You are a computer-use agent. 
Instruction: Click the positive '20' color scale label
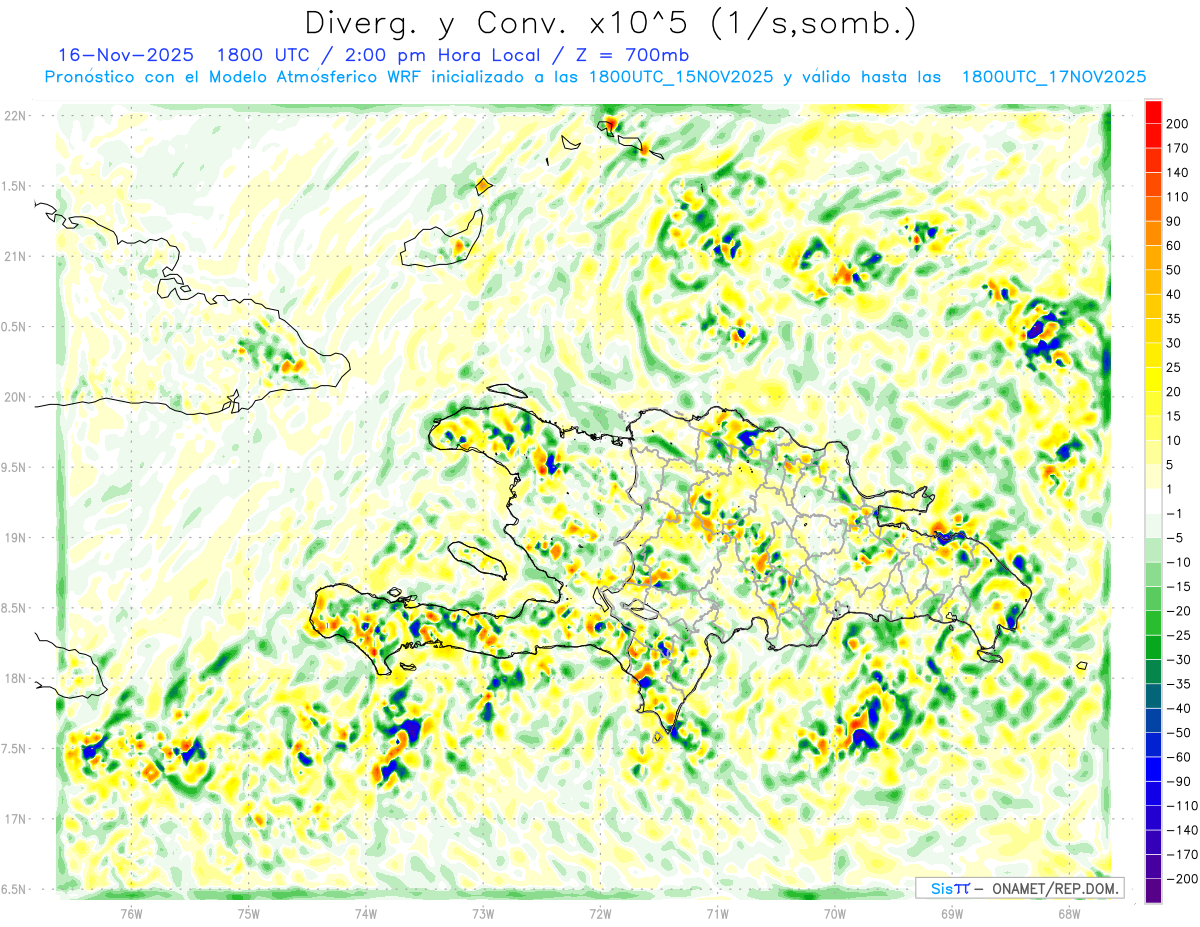pyautogui.click(x=1174, y=392)
